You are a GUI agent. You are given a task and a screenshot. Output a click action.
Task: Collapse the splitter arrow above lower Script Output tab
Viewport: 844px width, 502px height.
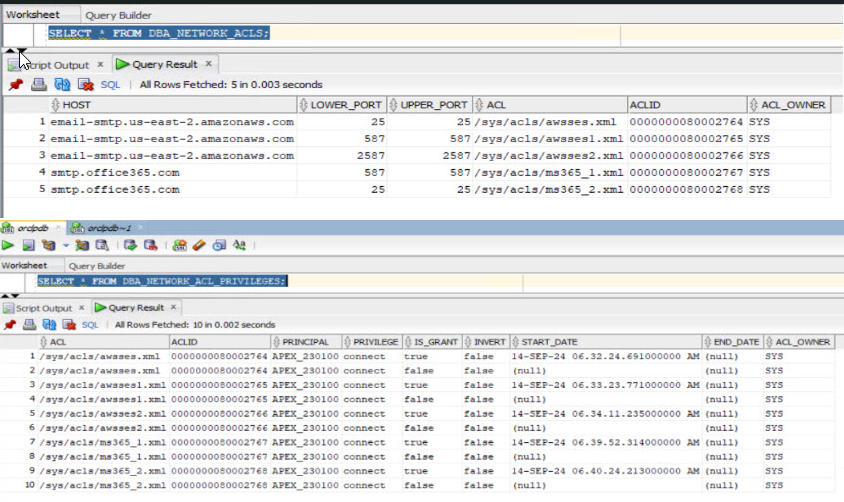6,295
